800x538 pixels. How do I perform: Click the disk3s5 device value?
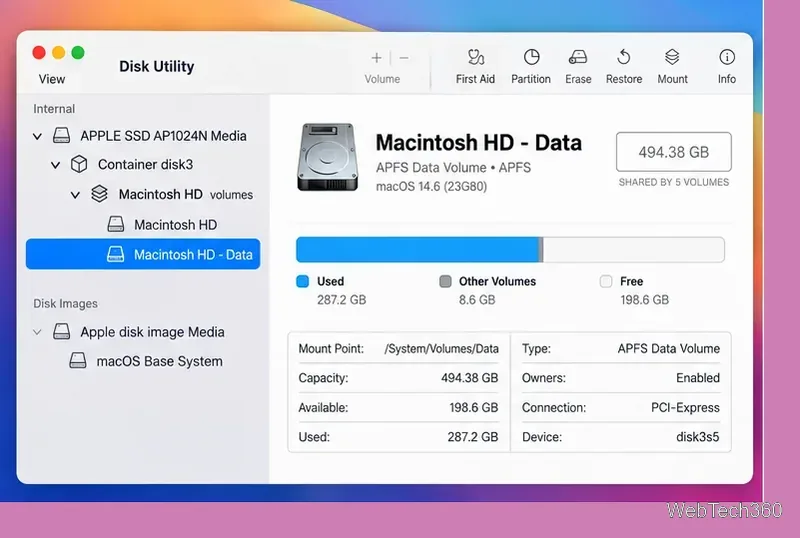(697, 437)
